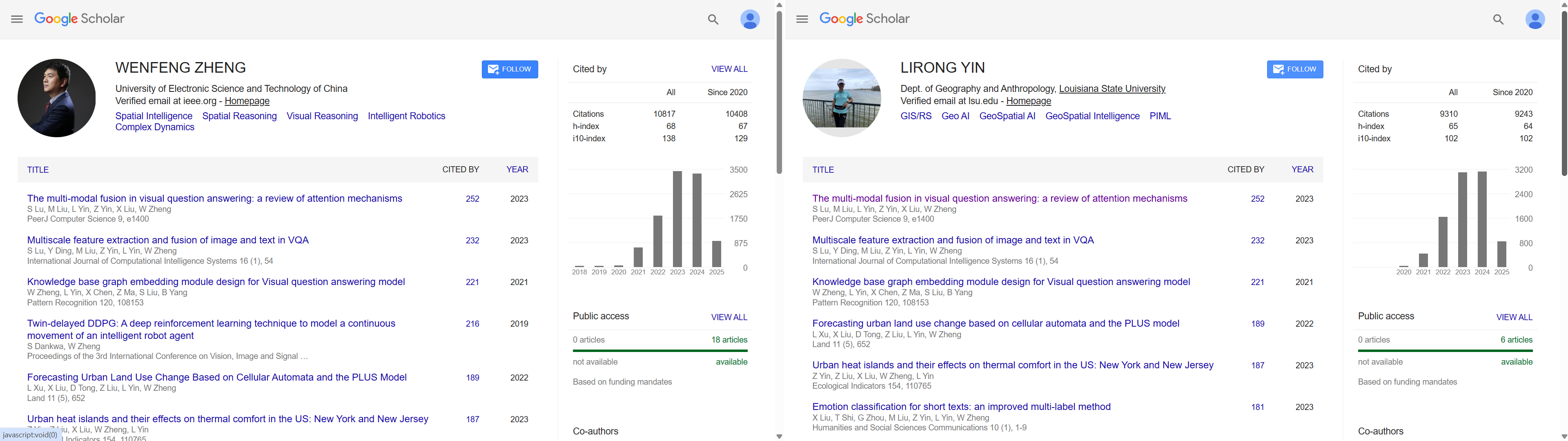The width and height of the screenshot is (1568, 441).
Task: Follow Wenfeng Zheng's profile
Action: pyautogui.click(x=510, y=69)
